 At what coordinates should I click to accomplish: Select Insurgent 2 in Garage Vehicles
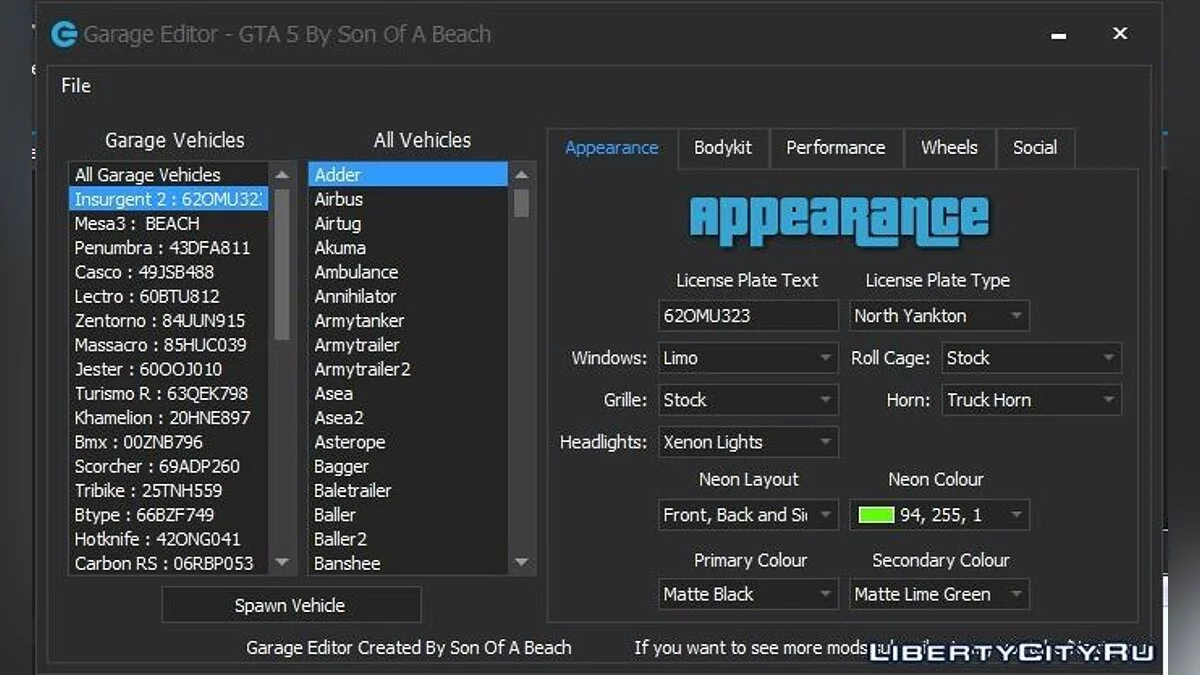[x=168, y=199]
